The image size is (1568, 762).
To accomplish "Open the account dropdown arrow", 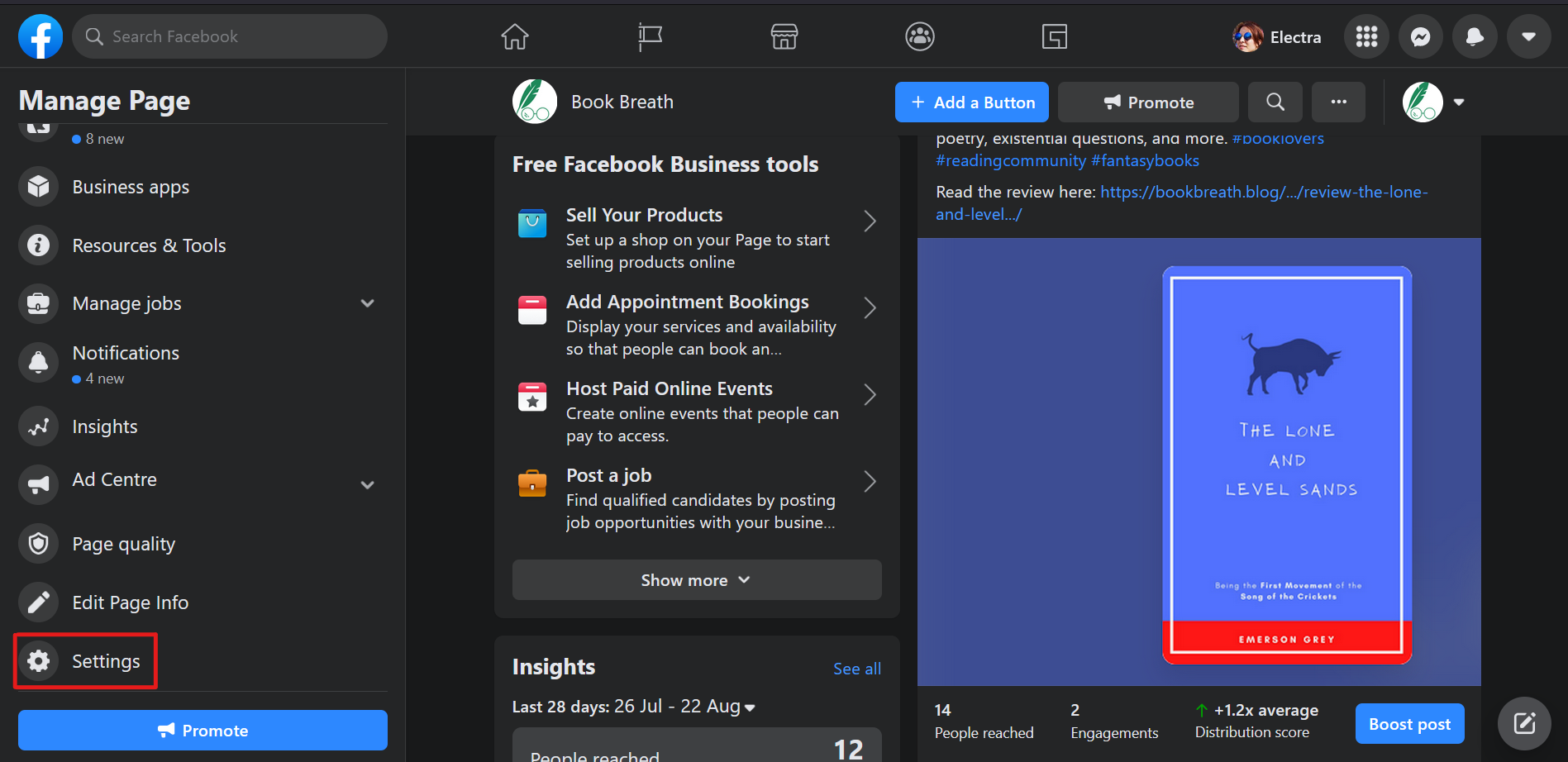I will pyautogui.click(x=1528, y=36).
